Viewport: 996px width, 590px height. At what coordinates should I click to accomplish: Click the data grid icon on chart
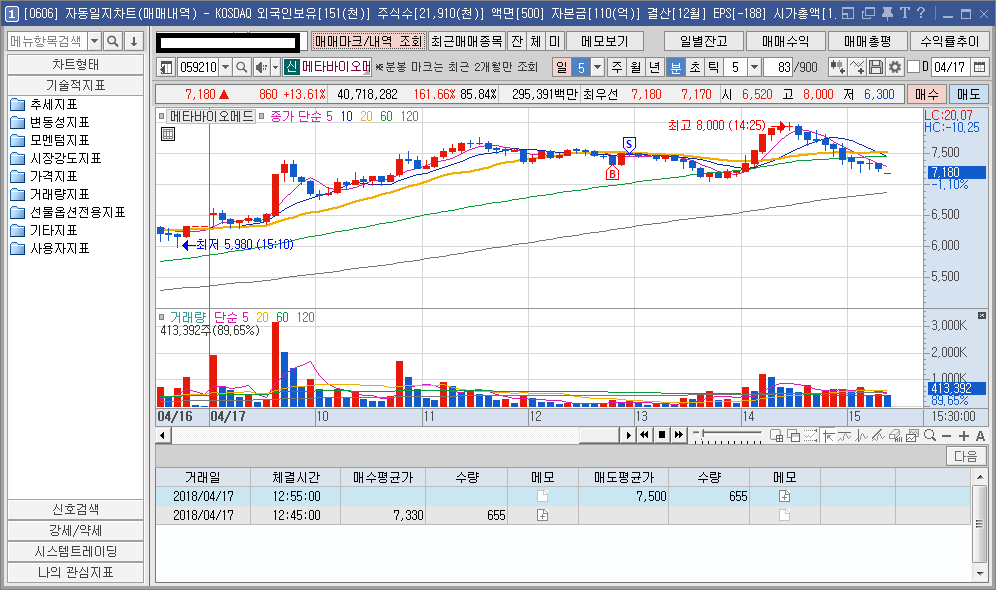[168, 134]
